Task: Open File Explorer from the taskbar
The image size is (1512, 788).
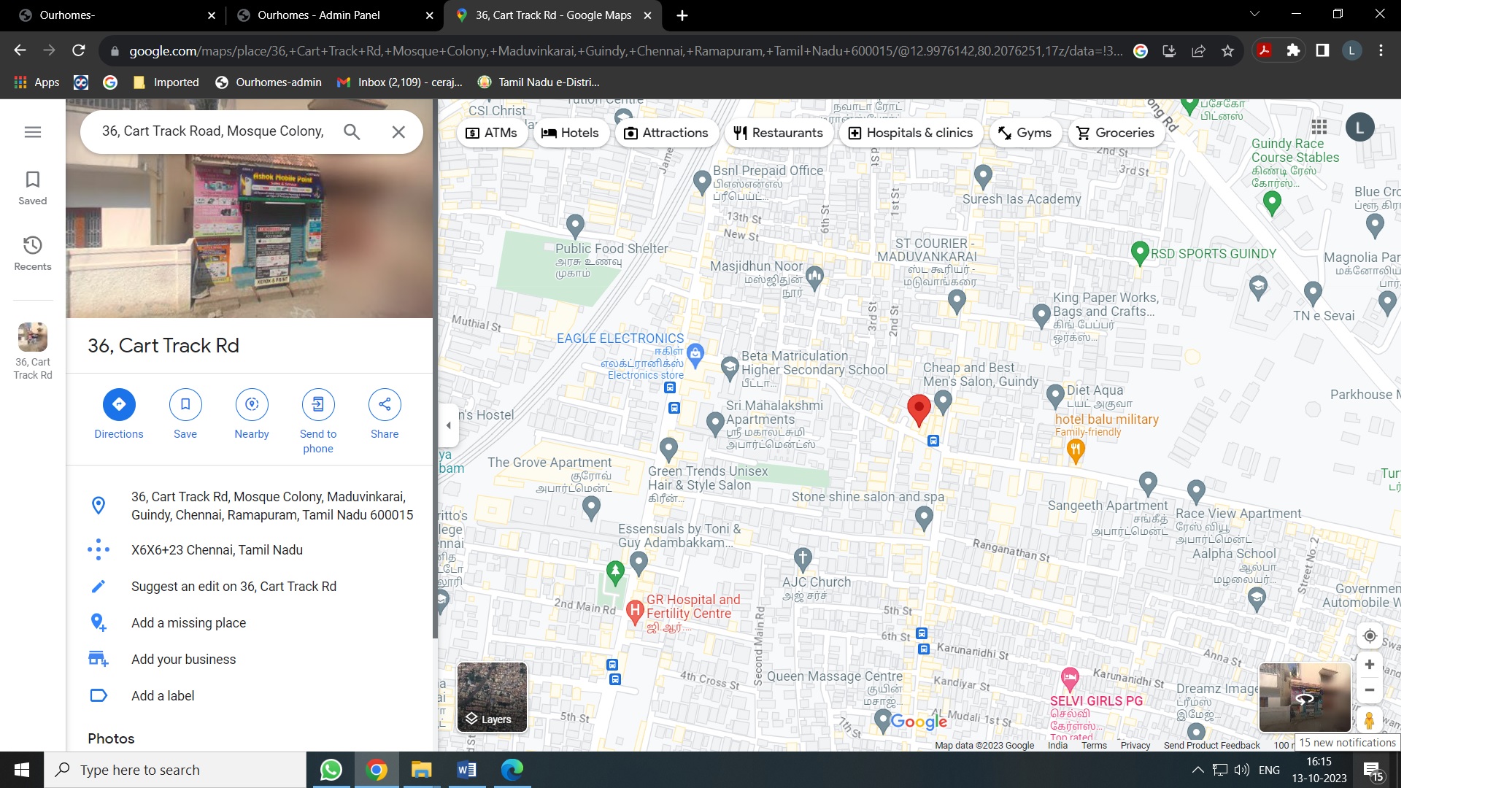Action: (421, 770)
